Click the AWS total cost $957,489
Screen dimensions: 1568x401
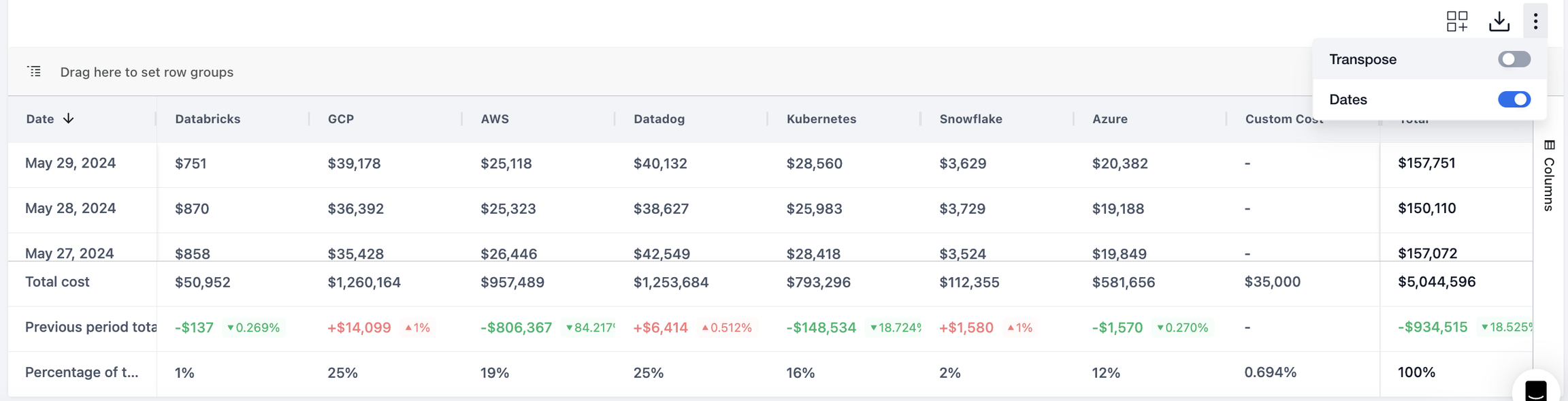pyautogui.click(x=512, y=282)
